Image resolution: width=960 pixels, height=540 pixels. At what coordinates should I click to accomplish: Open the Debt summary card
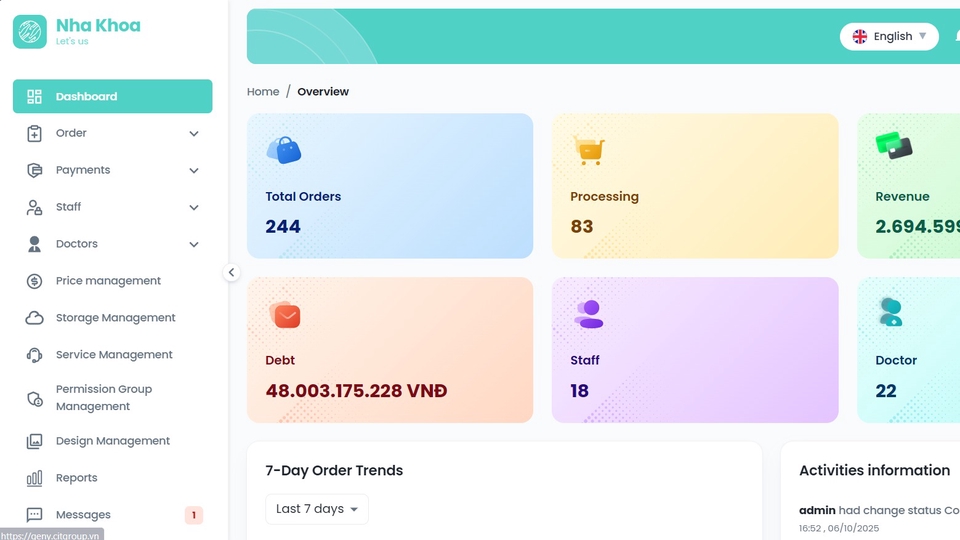[390, 350]
